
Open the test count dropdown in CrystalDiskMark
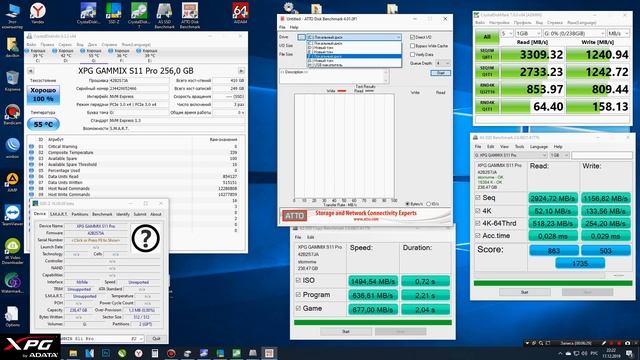point(507,33)
